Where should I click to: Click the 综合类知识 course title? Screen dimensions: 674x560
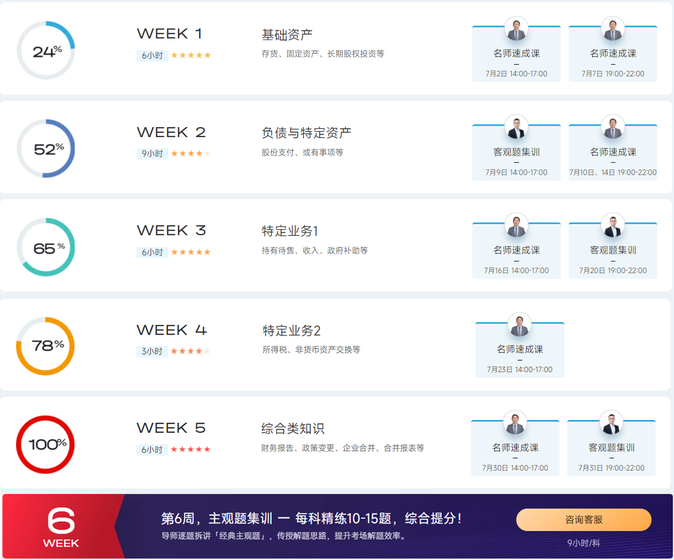pos(293,428)
